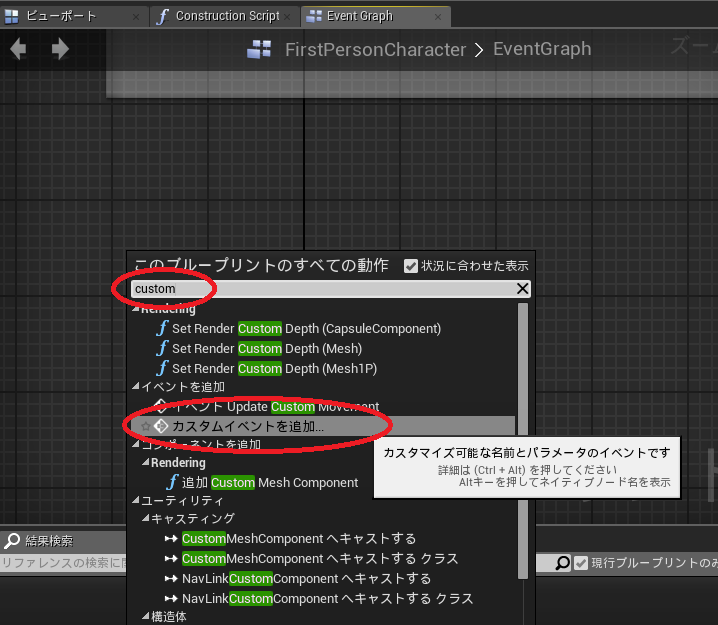Click the function icon of 追加 Custom Mesh Component

click(172, 482)
